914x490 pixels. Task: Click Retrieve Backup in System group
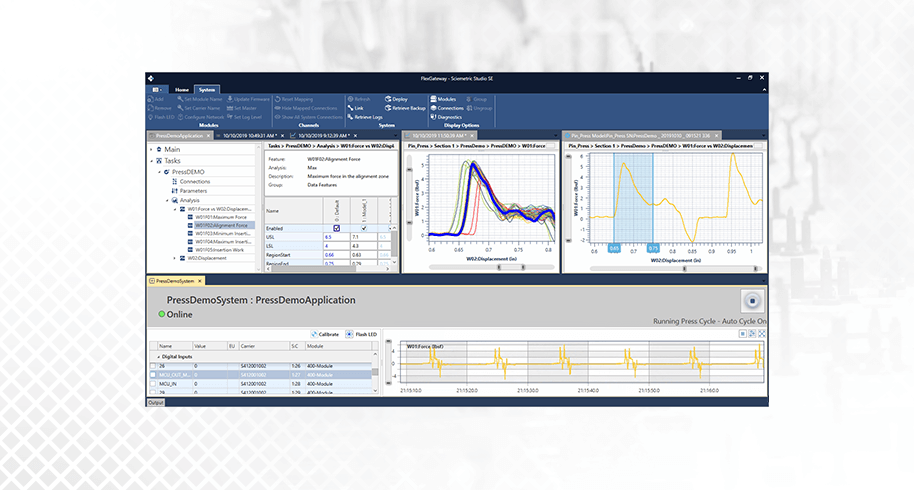click(410, 108)
